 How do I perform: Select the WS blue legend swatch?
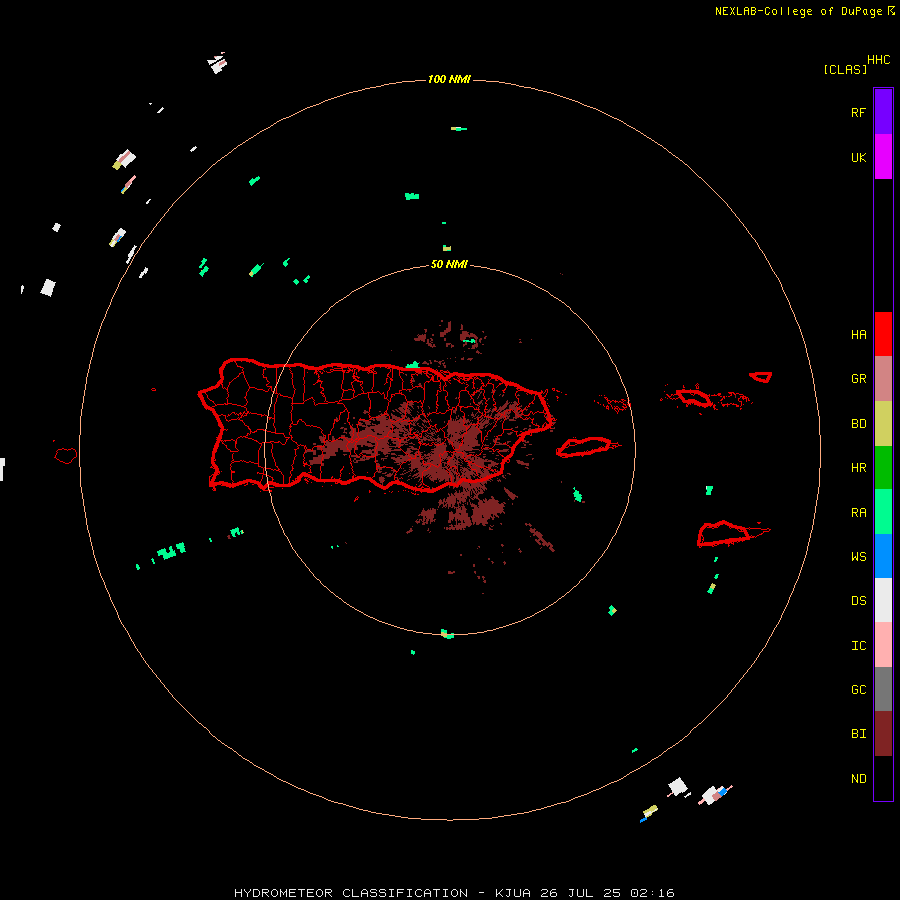[883, 556]
